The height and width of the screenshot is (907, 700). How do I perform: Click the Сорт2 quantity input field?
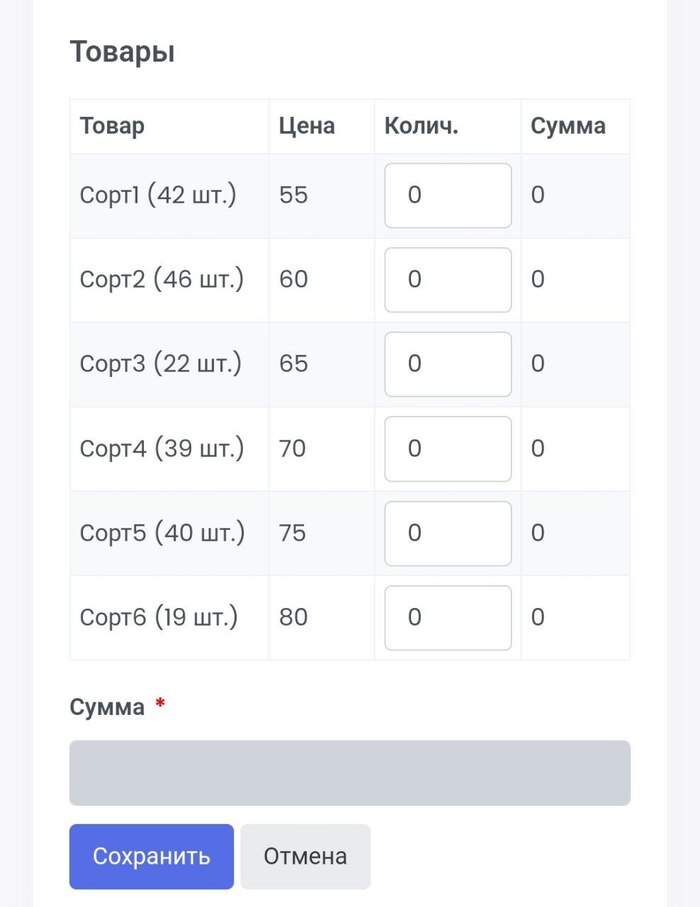coord(448,280)
